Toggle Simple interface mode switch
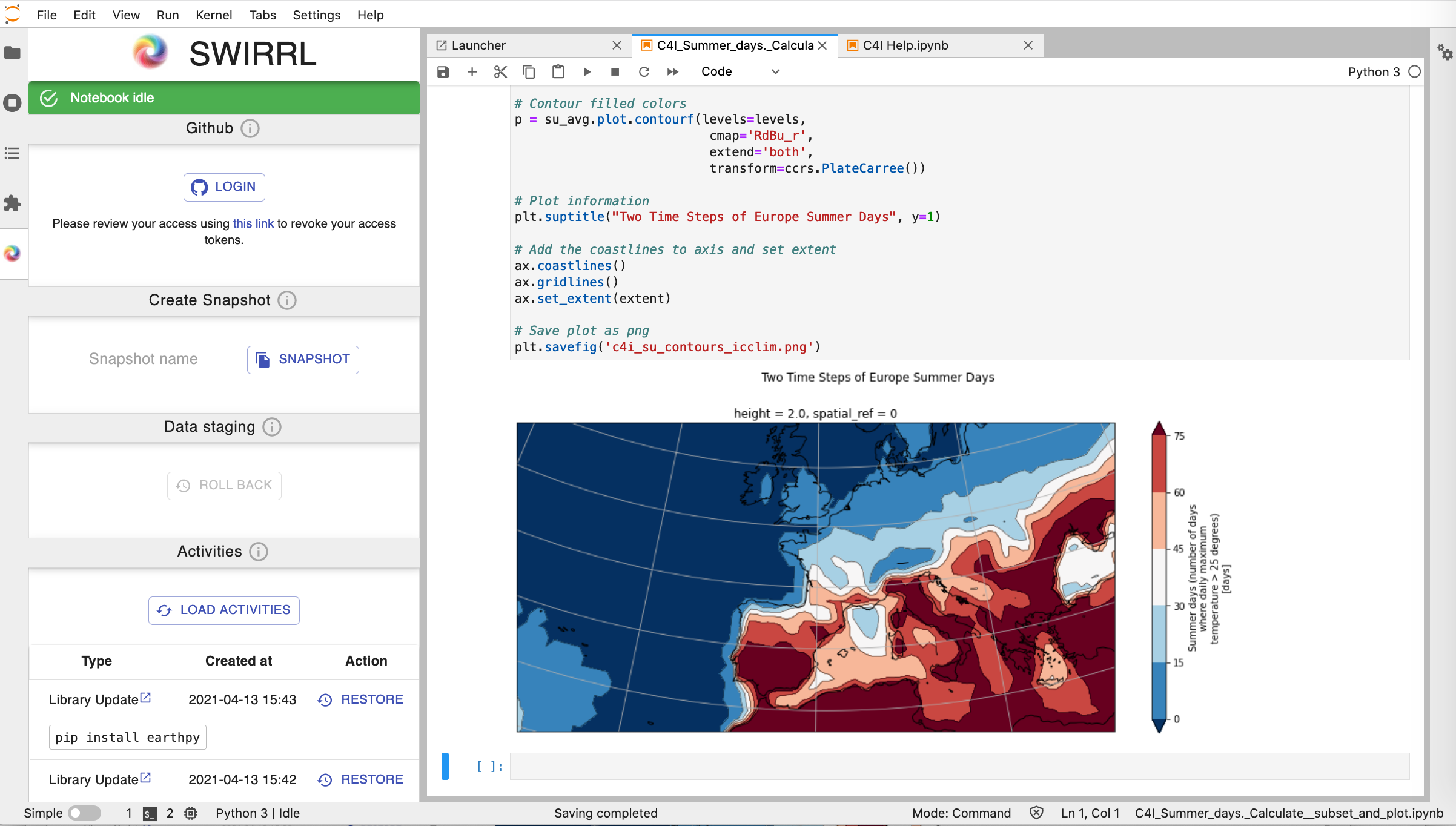Viewport: 1456px width, 826px height. click(84, 813)
